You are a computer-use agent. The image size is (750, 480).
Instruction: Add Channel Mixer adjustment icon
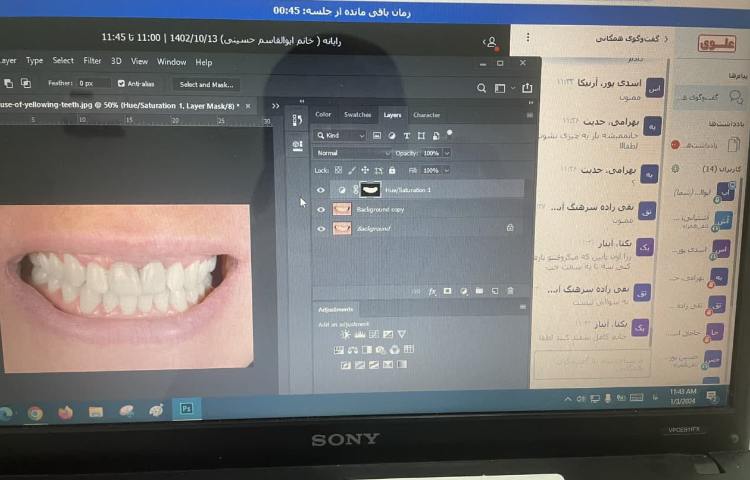(x=395, y=350)
